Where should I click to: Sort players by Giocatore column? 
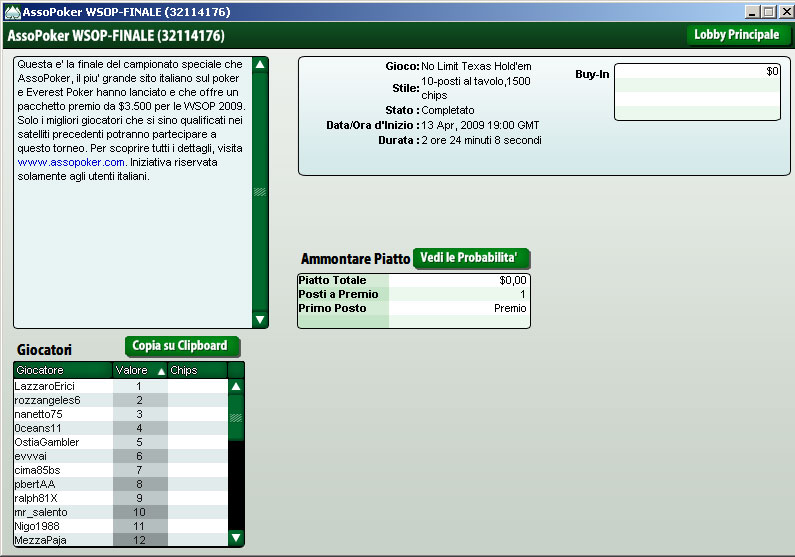tap(63, 370)
